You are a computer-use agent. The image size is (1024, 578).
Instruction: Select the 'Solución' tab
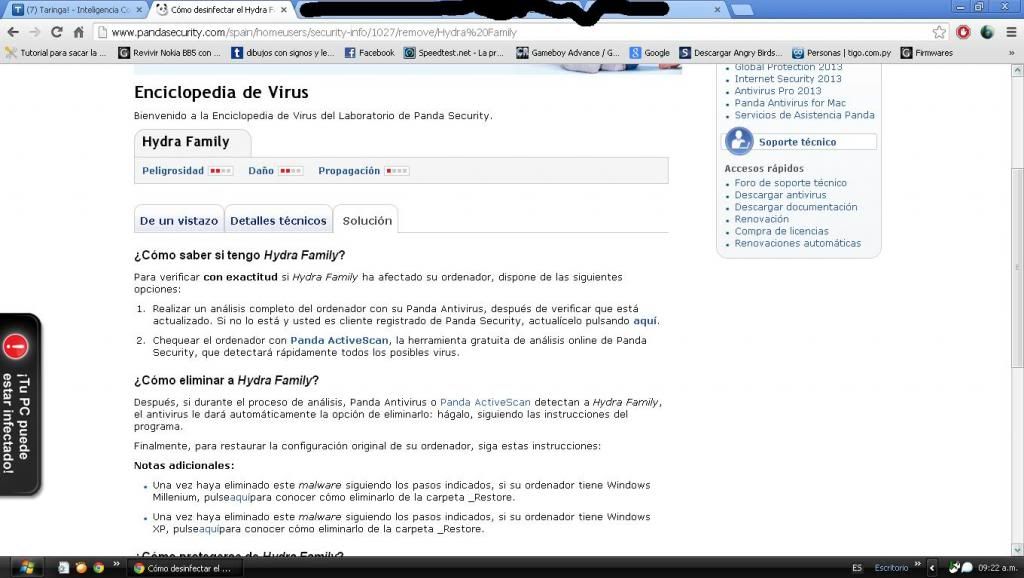(367, 220)
